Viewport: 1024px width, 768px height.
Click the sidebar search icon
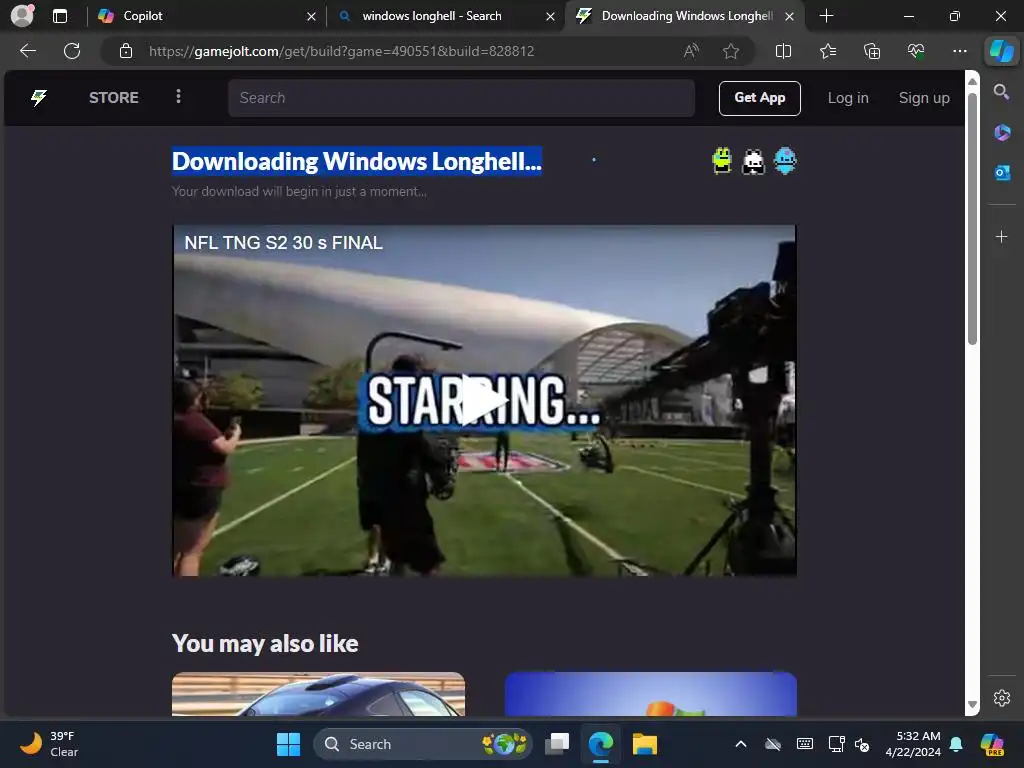[1001, 92]
